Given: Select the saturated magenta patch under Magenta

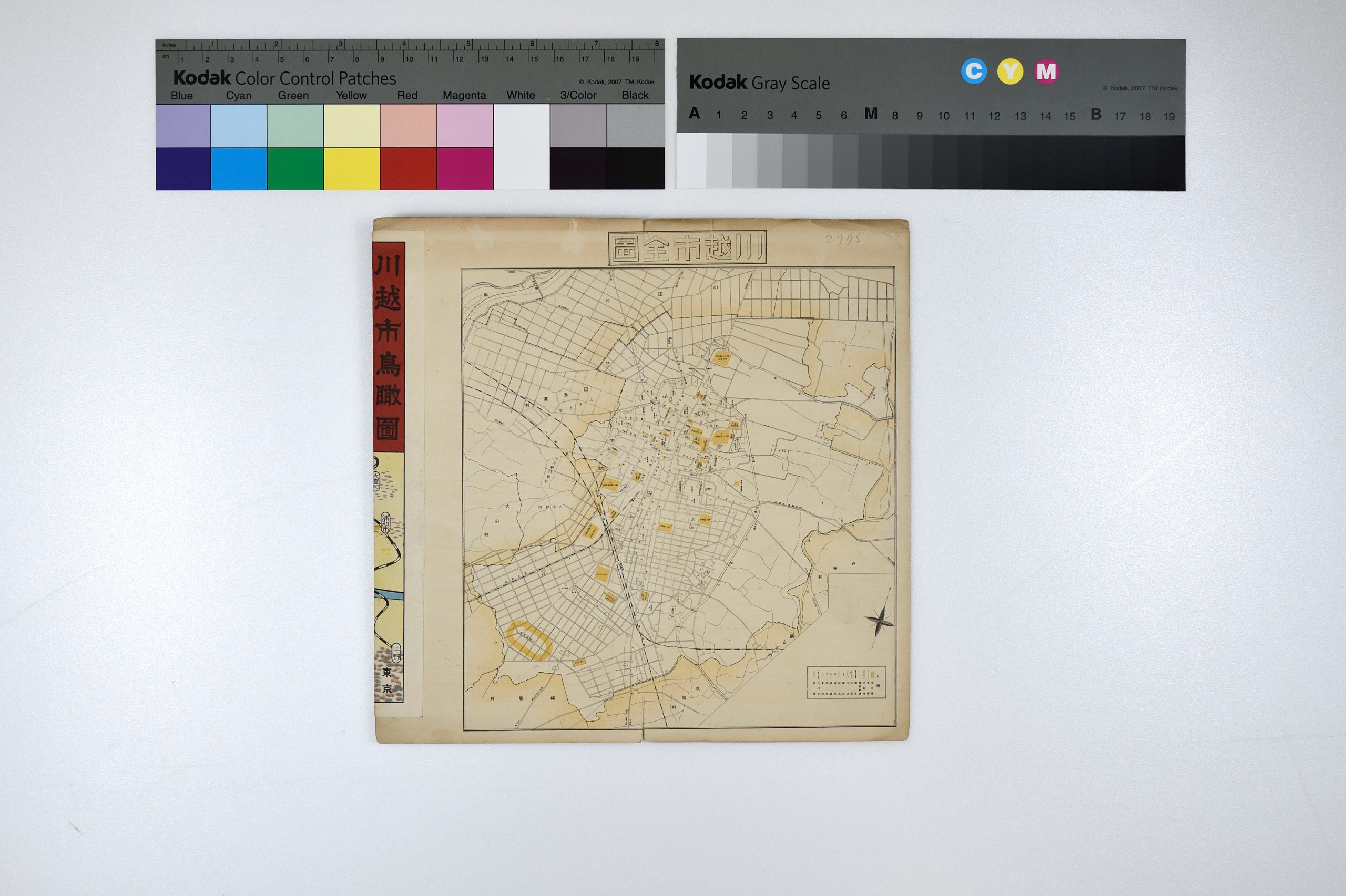Looking at the screenshot, I should (465, 169).
